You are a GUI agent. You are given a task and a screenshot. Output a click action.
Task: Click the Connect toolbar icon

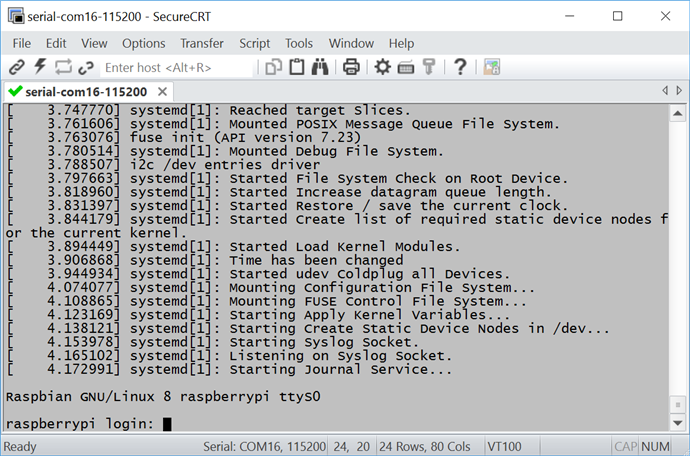coord(16,67)
